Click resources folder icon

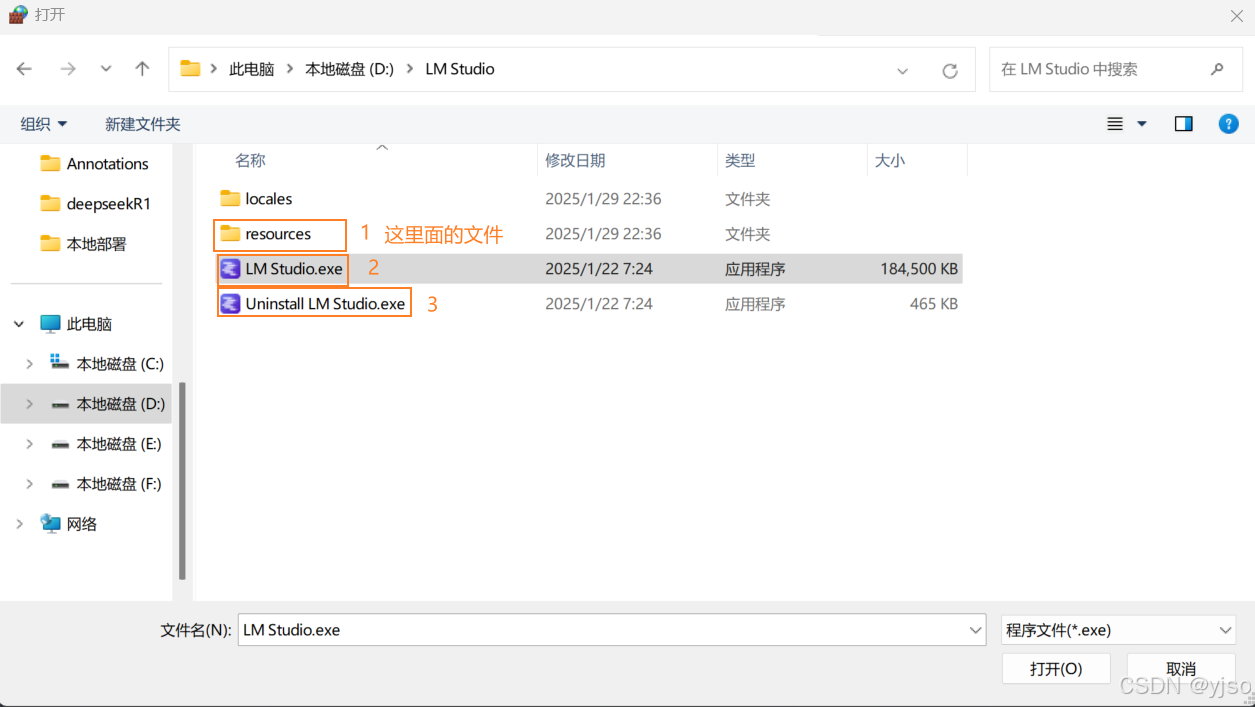[230, 234]
